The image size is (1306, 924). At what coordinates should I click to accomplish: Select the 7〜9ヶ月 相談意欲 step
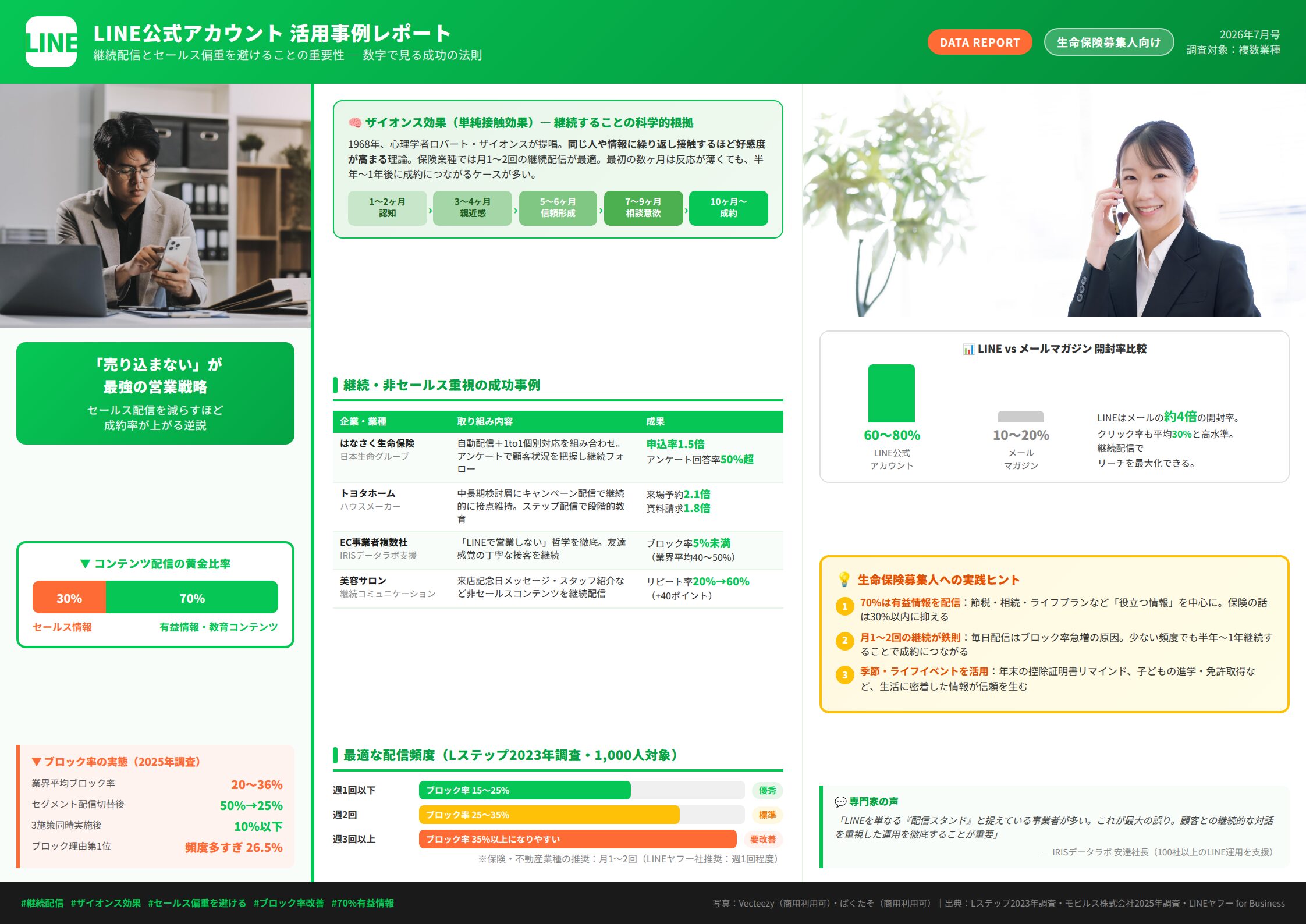(643, 208)
